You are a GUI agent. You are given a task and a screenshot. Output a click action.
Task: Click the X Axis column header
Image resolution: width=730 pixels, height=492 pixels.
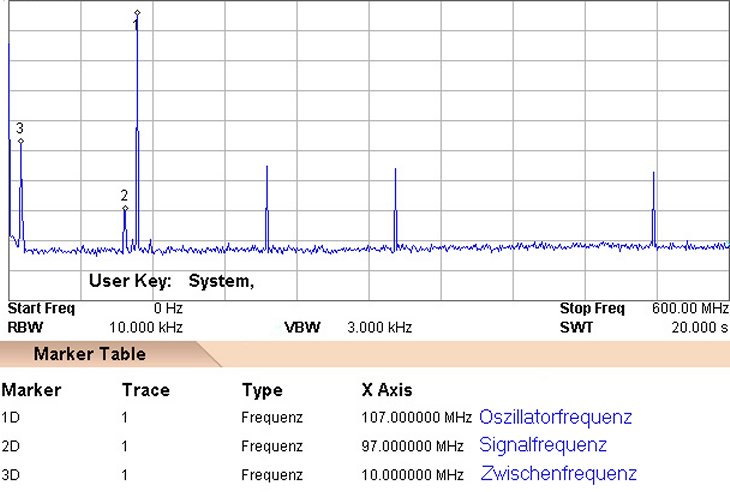coord(386,390)
